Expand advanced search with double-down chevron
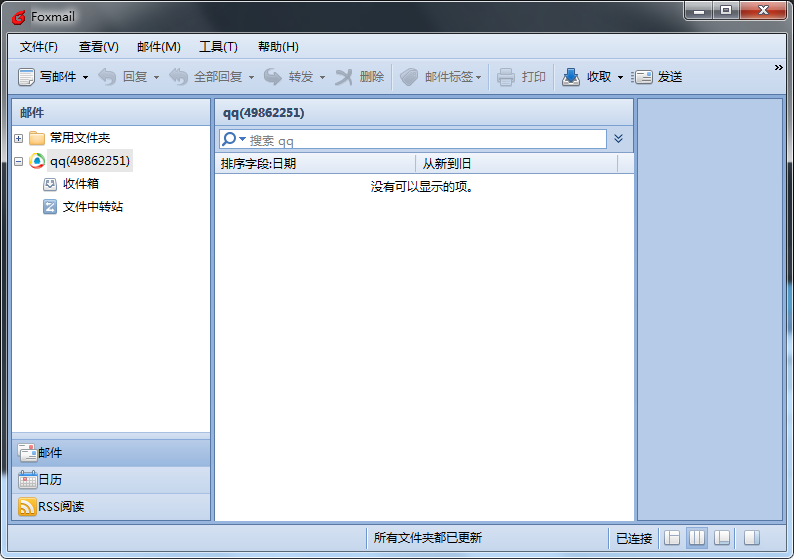 coord(618,139)
